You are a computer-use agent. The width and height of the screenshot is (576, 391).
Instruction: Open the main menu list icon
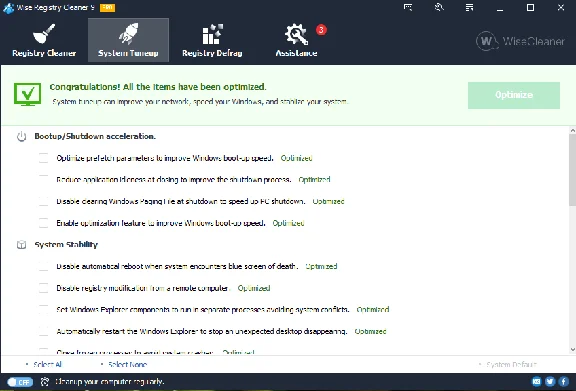469,7
